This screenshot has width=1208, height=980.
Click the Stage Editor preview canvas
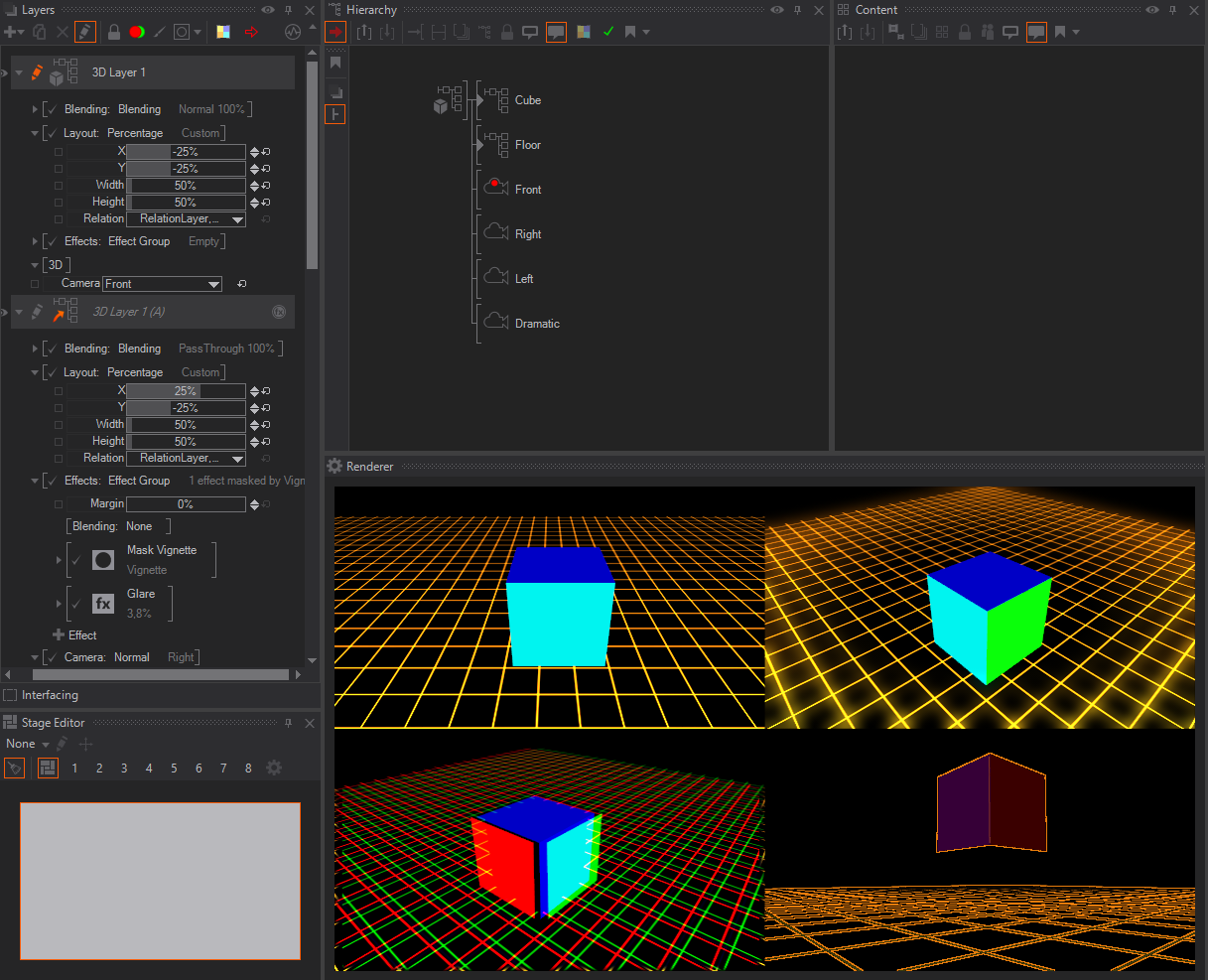click(x=160, y=881)
